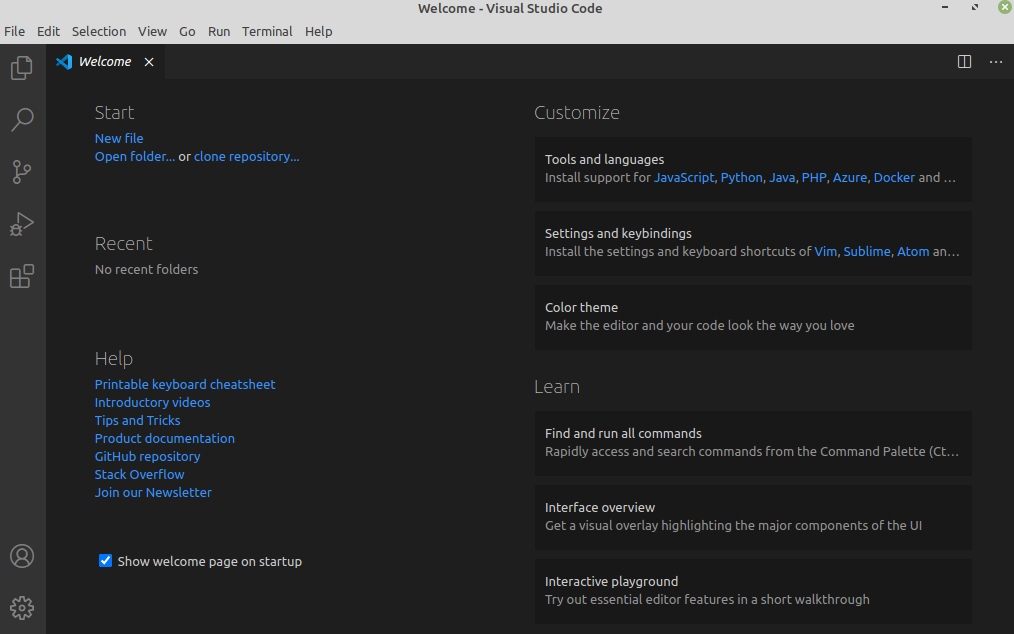Close the Welcome tab
Viewport: 1014px width, 634px height.
coord(149,62)
